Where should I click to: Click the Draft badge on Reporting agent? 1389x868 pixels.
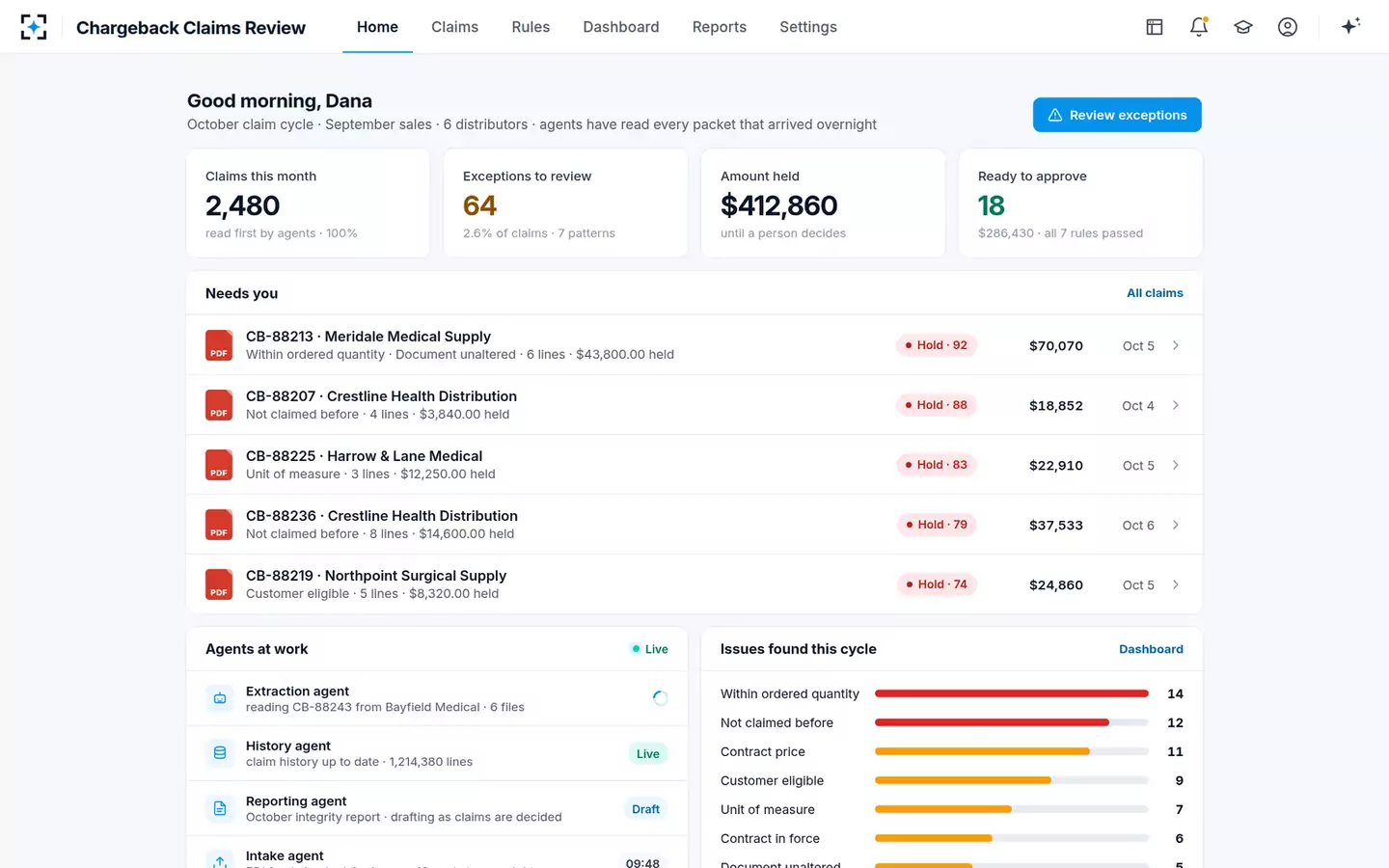(646, 809)
